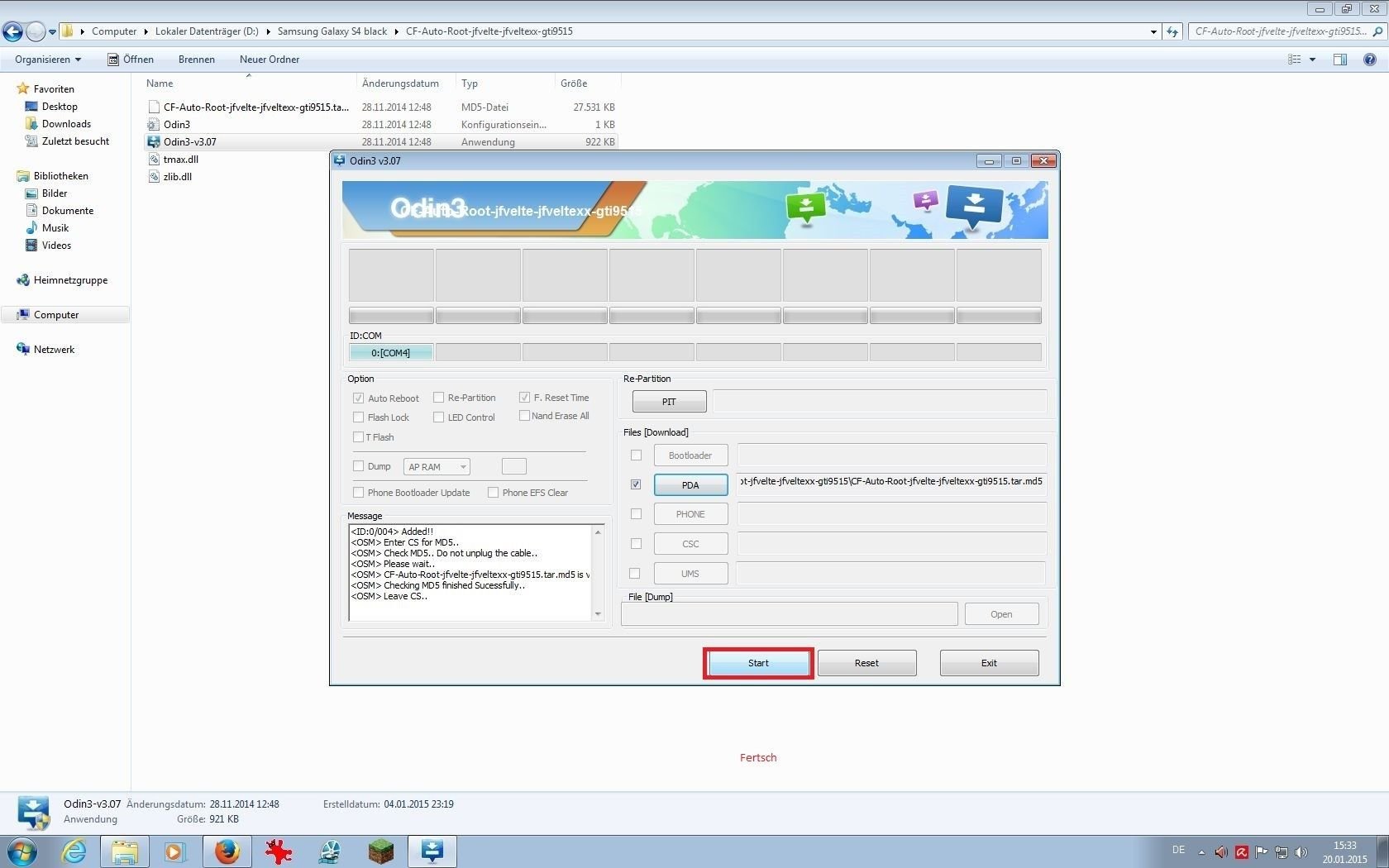Open the AP RAM dump dropdown
This screenshot has height=868, width=1389.
[x=437, y=467]
